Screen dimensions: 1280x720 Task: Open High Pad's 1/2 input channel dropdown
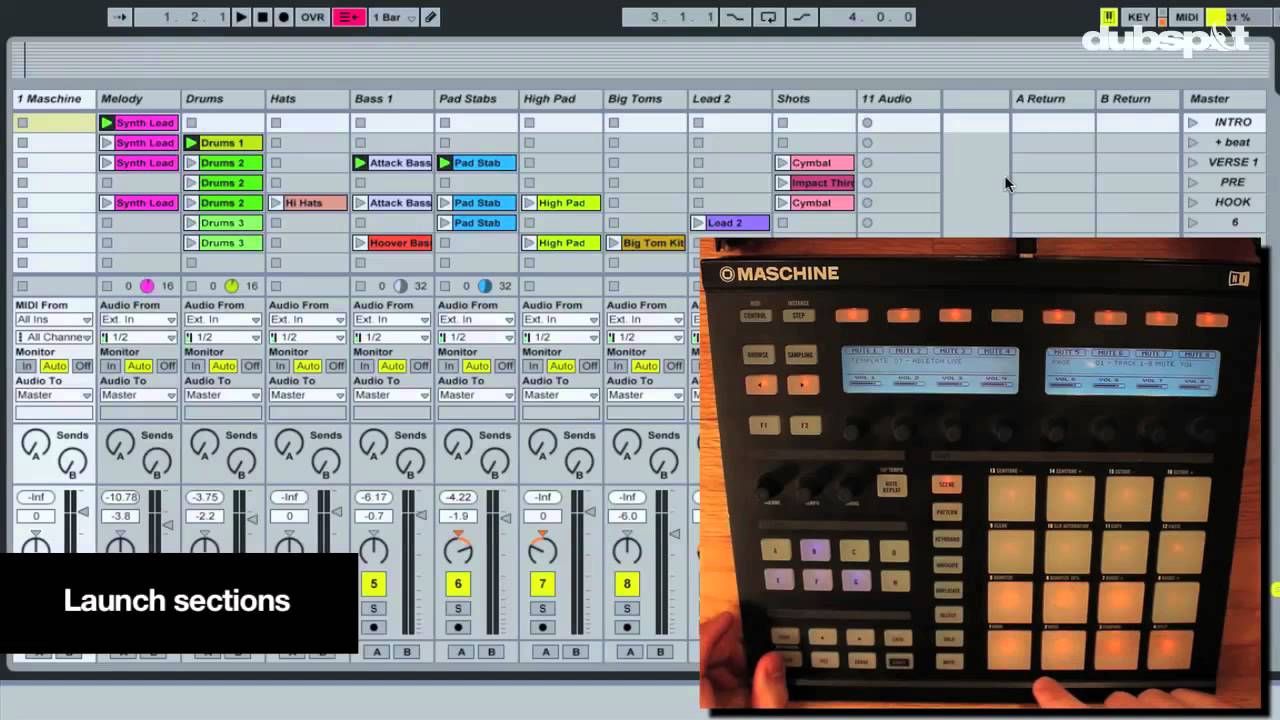pyautogui.click(x=561, y=338)
